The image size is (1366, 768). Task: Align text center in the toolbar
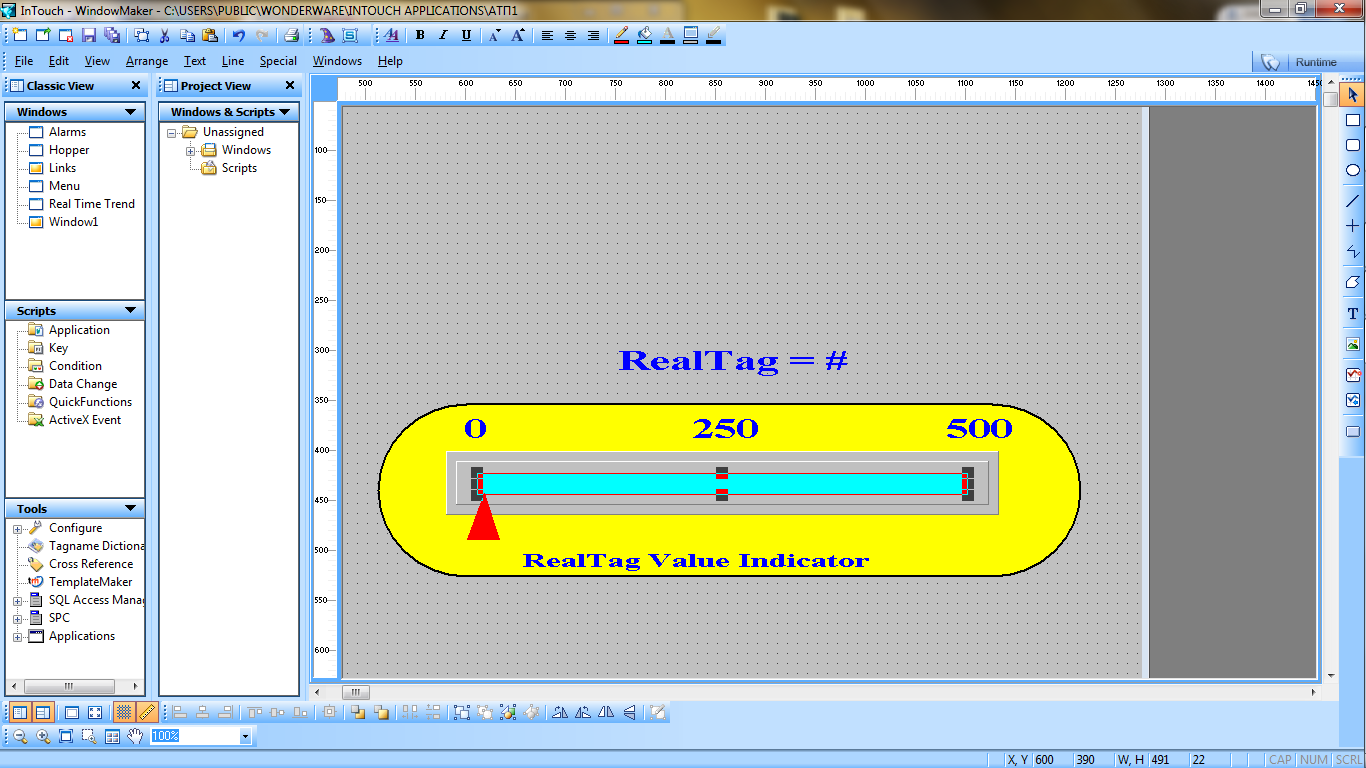click(x=570, y=35)
